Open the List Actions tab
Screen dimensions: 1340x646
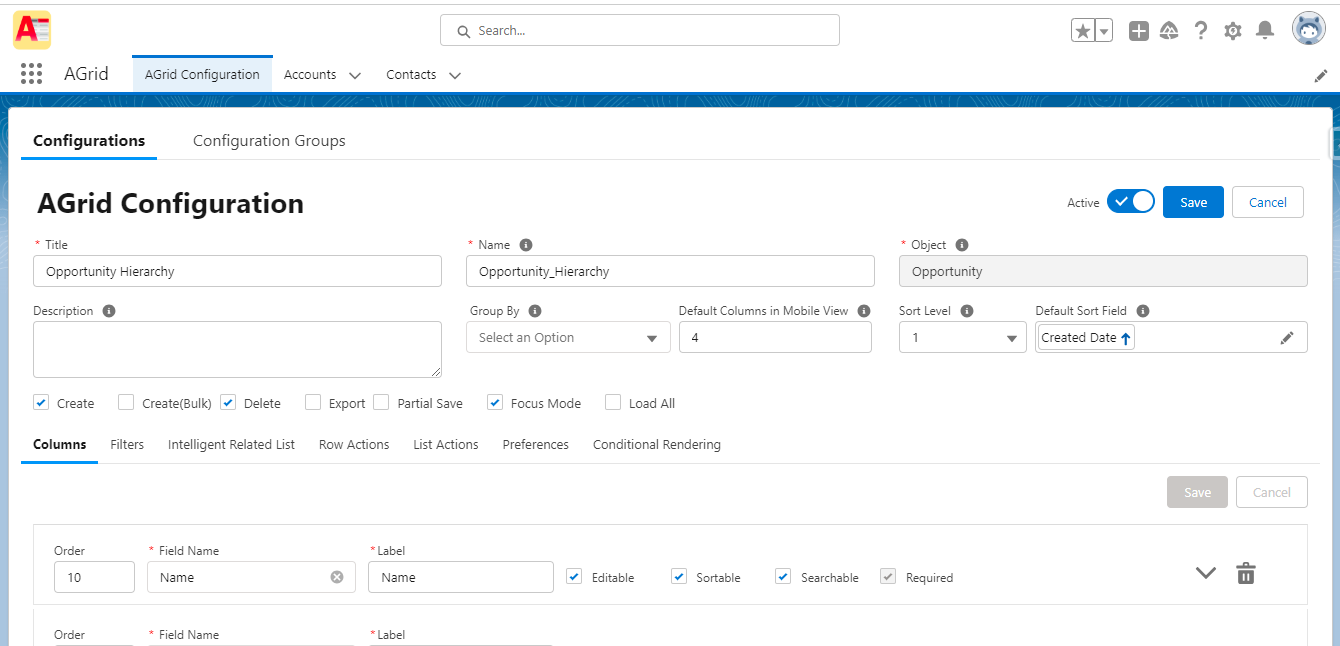446,444
